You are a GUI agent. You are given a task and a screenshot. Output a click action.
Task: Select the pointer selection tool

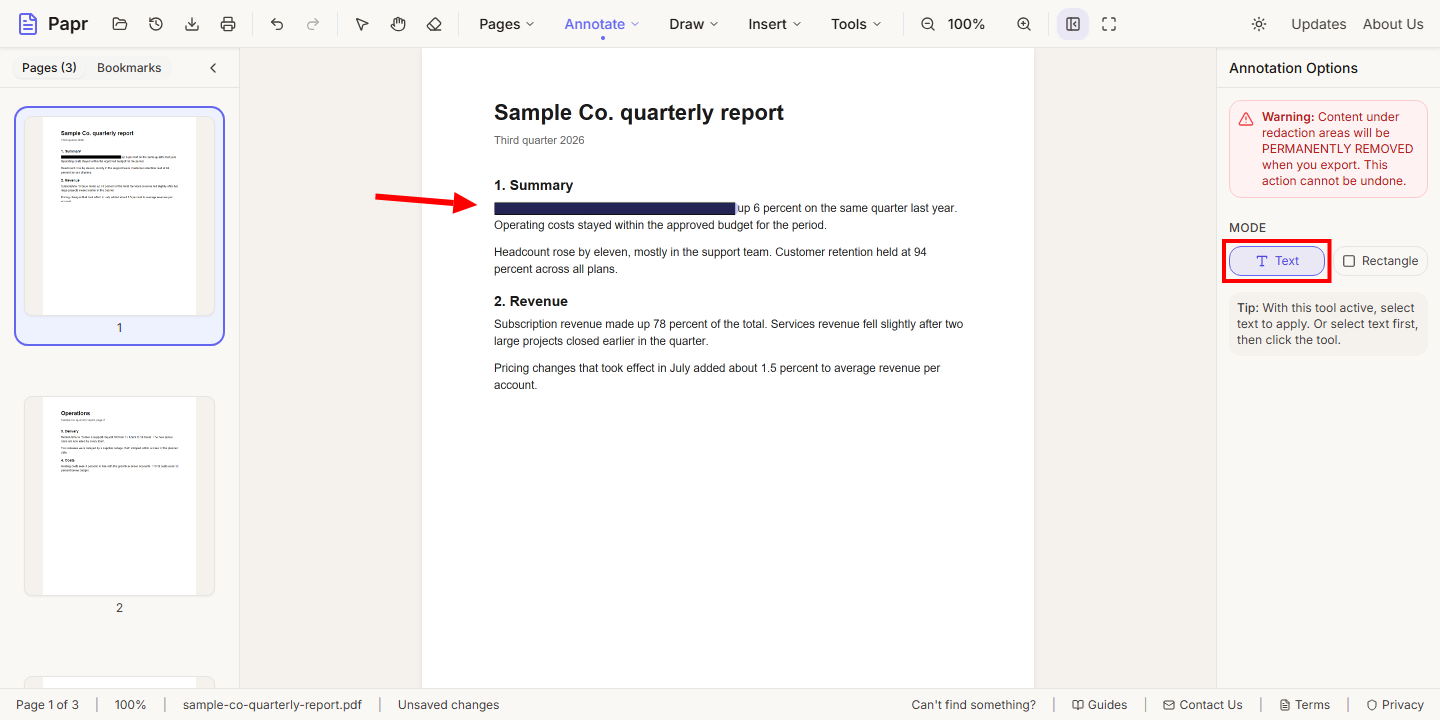click(x=362, y=24)
